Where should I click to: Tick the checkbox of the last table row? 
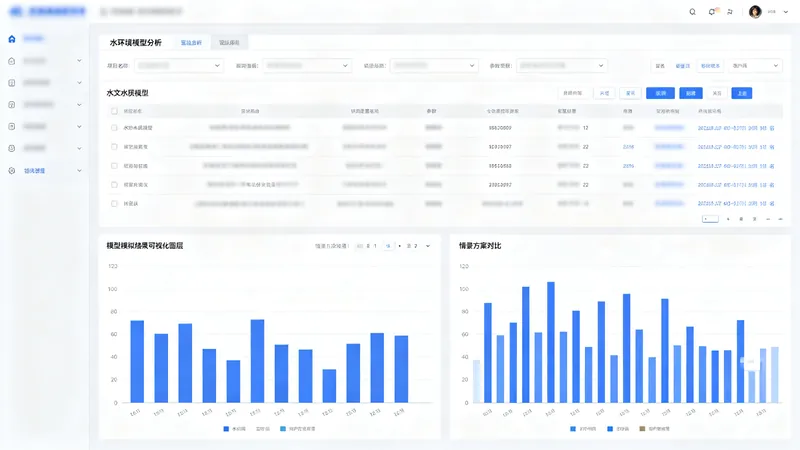click(x=114, y=204)
